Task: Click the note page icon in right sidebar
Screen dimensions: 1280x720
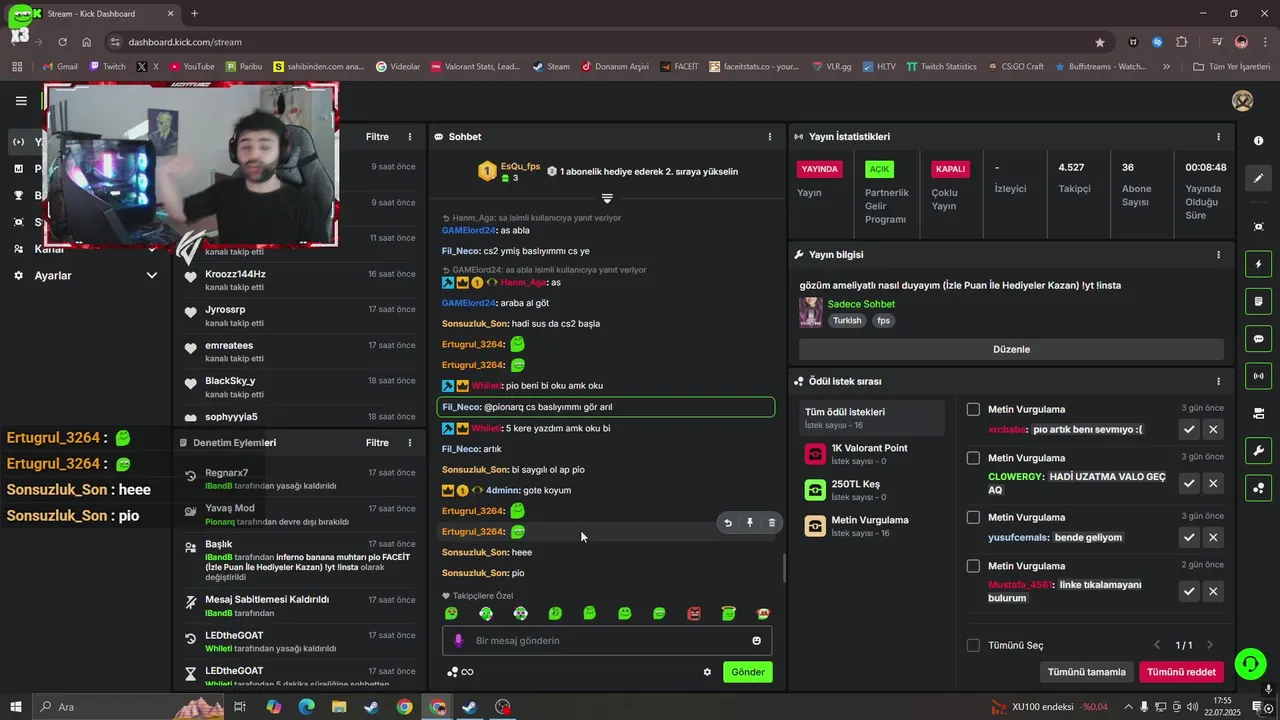Action: click(x=1258, y=301)
